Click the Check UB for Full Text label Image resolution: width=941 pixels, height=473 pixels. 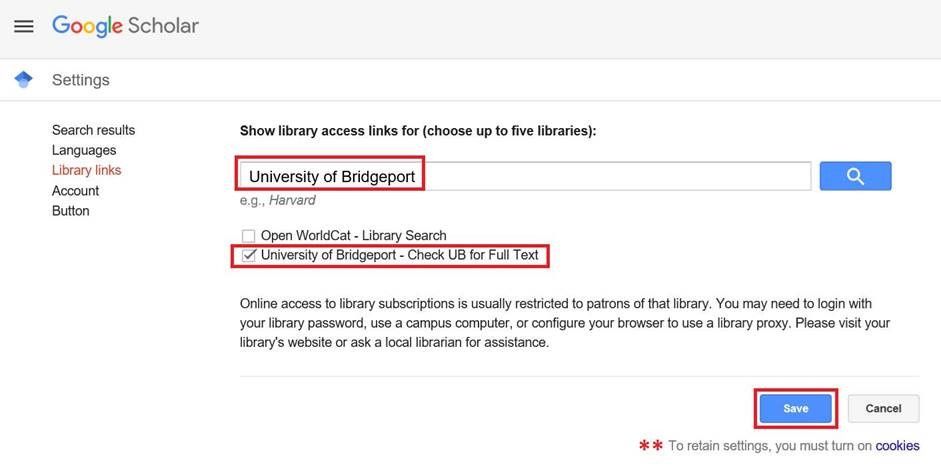click(x=399, y=256)
